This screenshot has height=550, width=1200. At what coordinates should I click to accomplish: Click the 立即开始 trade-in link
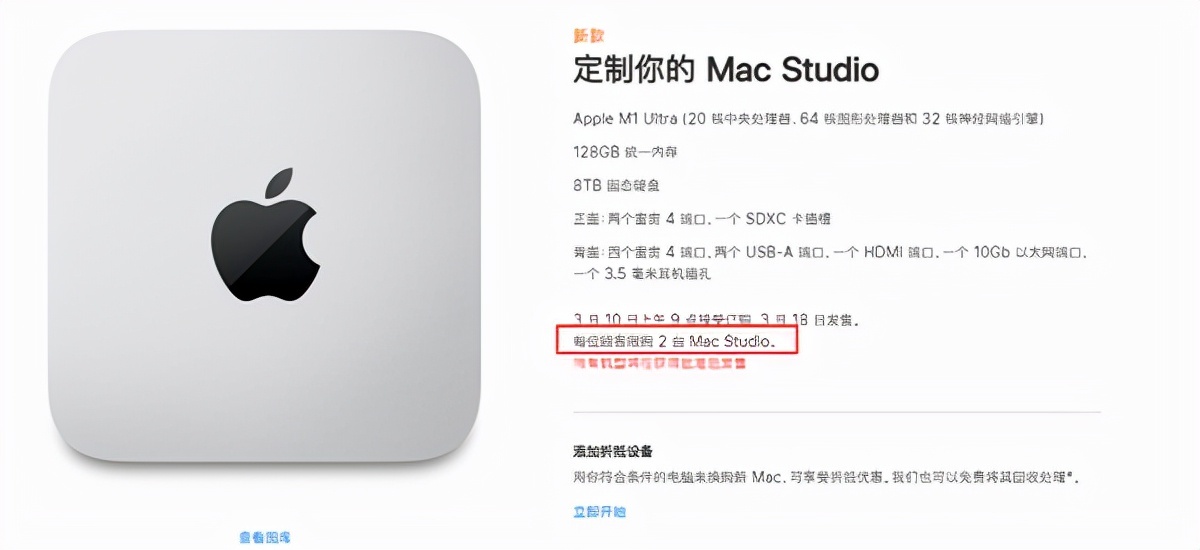pos(599,512)
